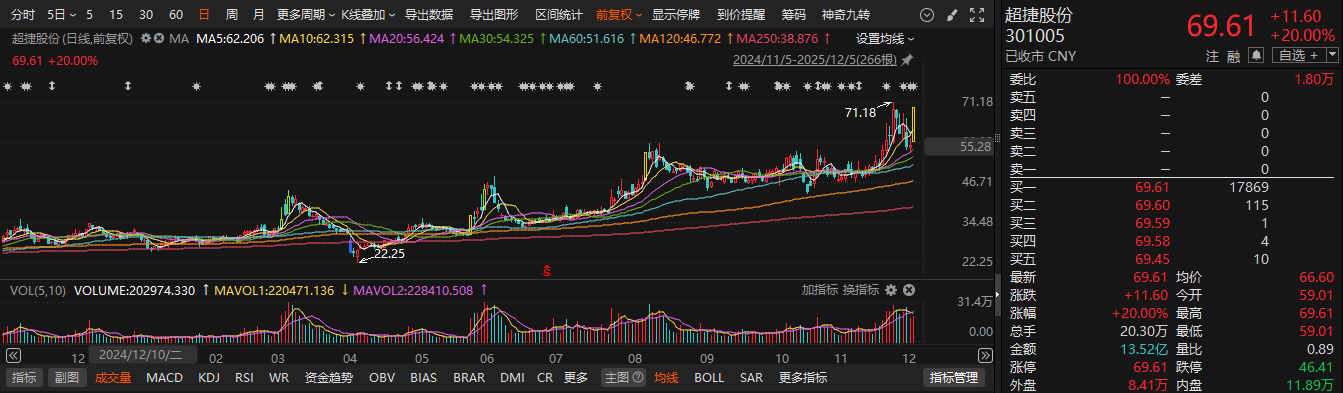Select the monthly 月 K-line period

click(x=258, y=15)
